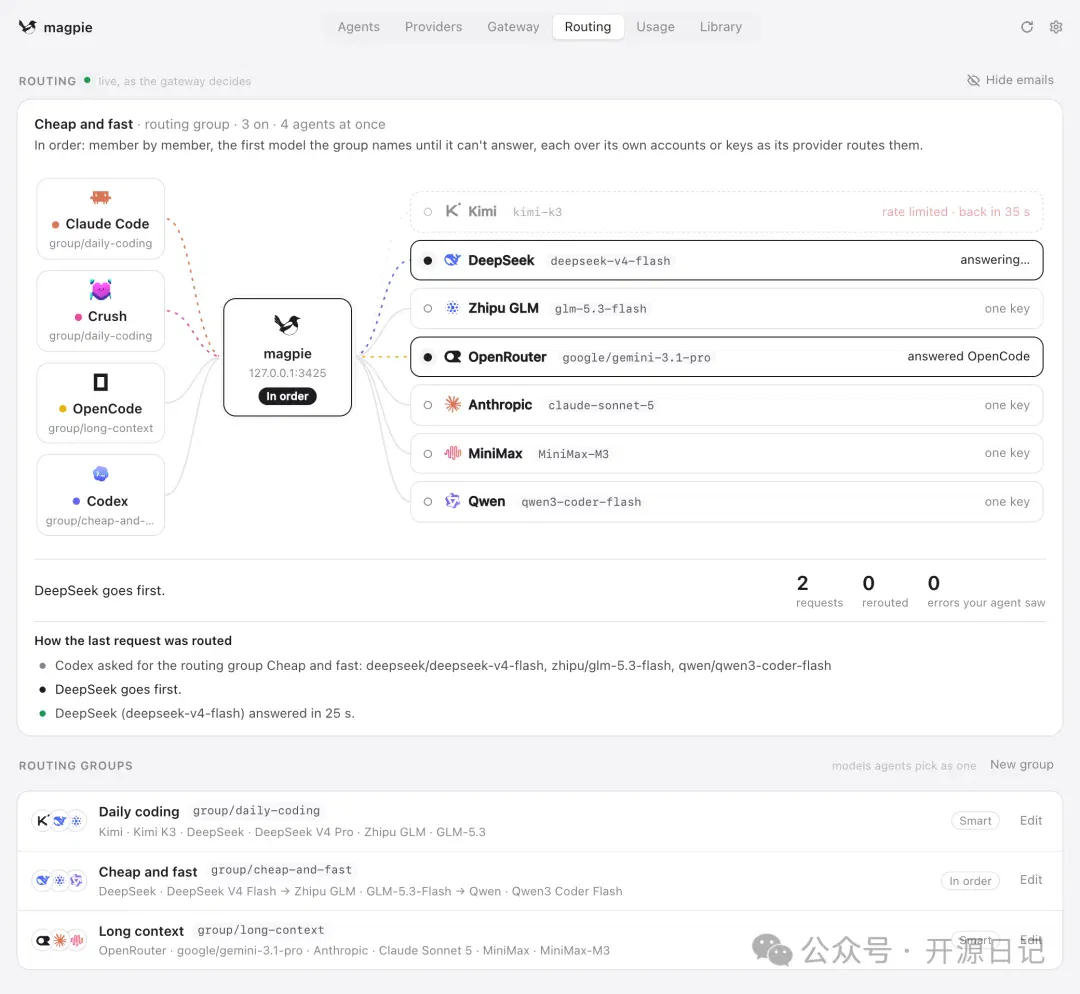Click DeepSeek answered in 25 s line
The width and height of the screenshot is (1080, 994).
coord(205,714)
